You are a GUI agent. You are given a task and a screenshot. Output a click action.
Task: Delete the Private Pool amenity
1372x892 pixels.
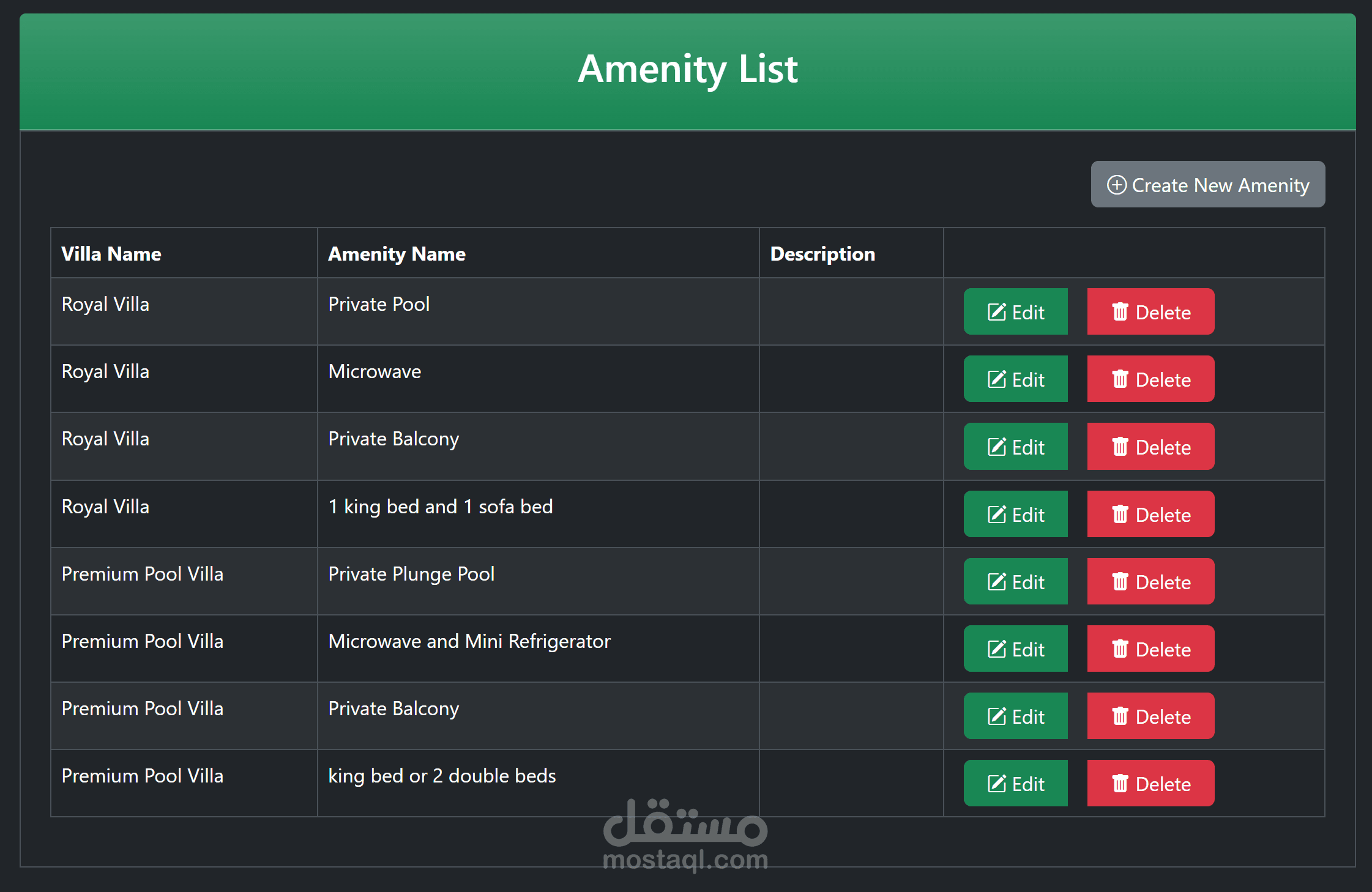1150,312
